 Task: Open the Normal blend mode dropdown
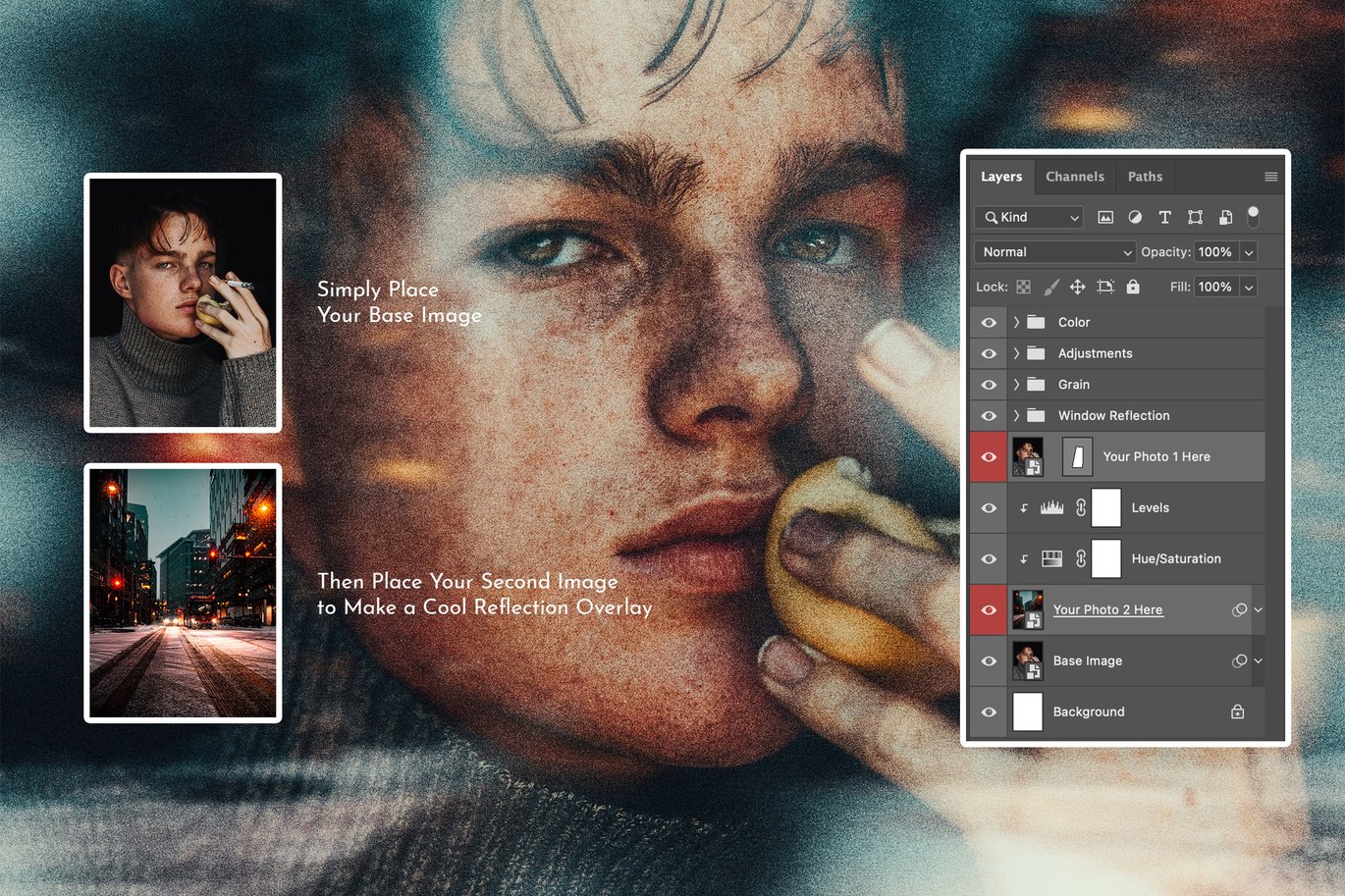[1055, 252]
